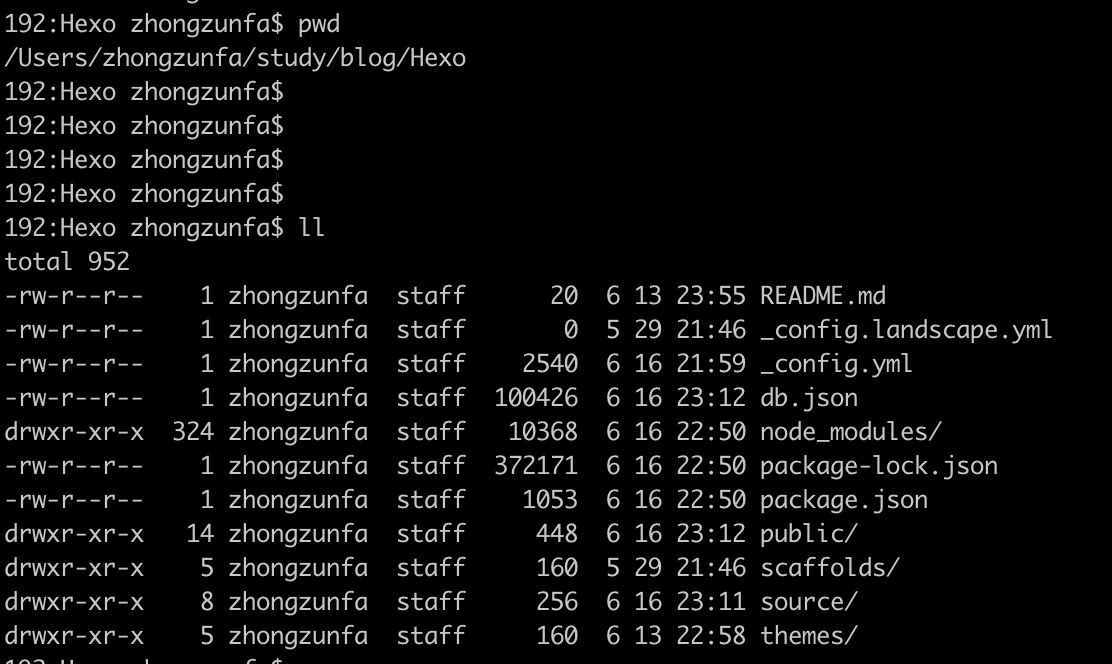The height and width of the screenshot is (664, 1112).
Task: Click the db.json filename
Action: click(x=808, y=398)
